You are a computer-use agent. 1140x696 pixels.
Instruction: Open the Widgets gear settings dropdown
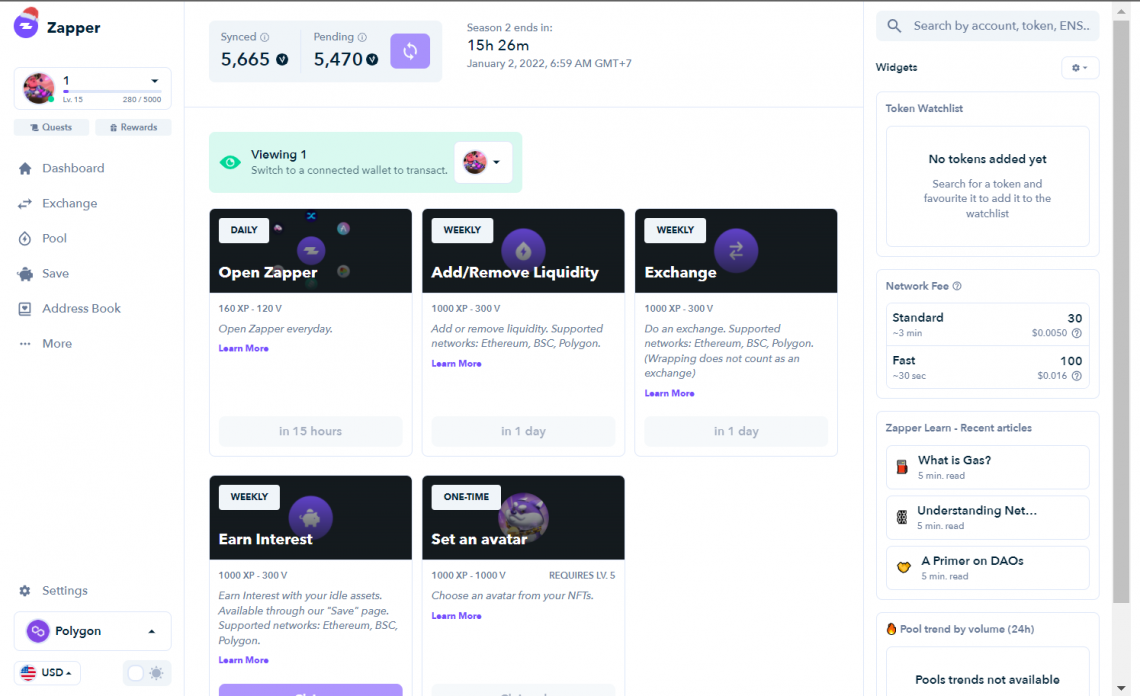pyautogui.click(x=1080, y=68)
